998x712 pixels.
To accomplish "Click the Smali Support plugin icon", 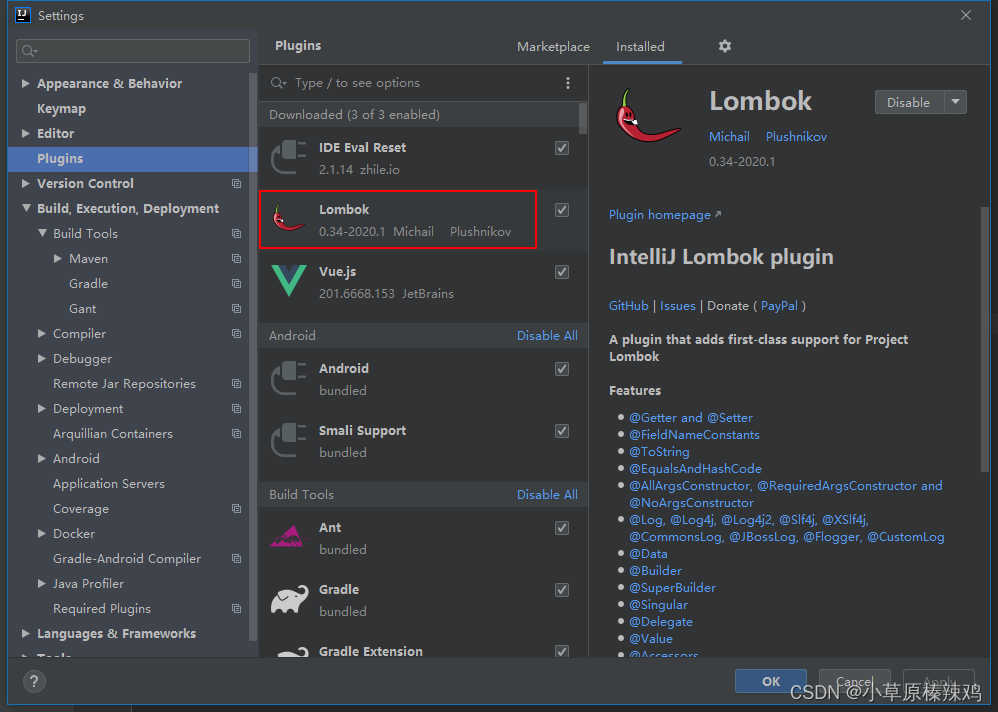I will [289, 440].
